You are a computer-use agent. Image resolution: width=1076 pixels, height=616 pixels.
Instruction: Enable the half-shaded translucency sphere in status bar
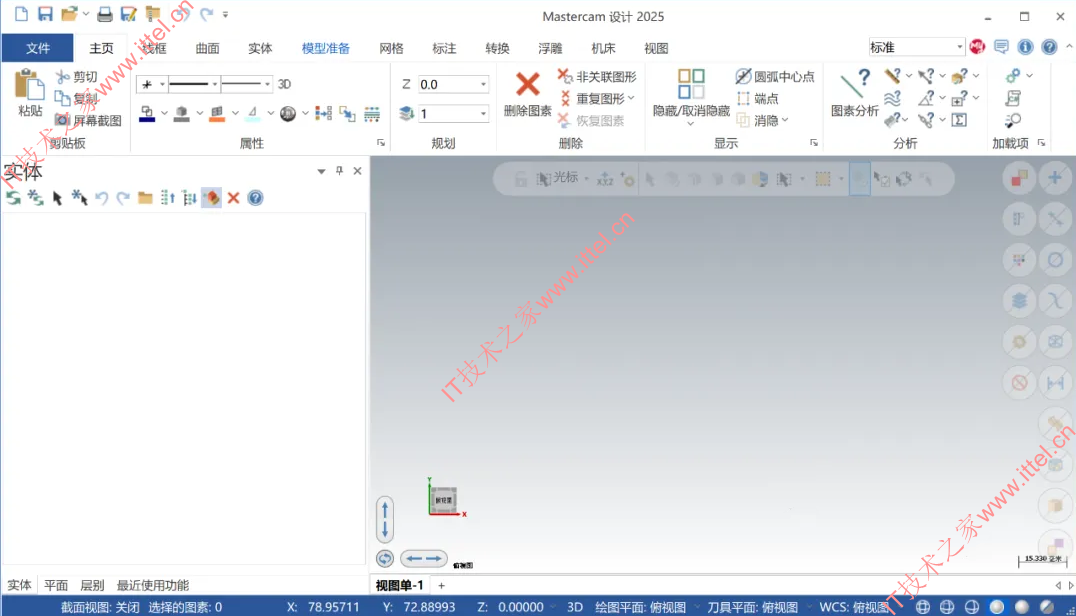coord(1046,607)
